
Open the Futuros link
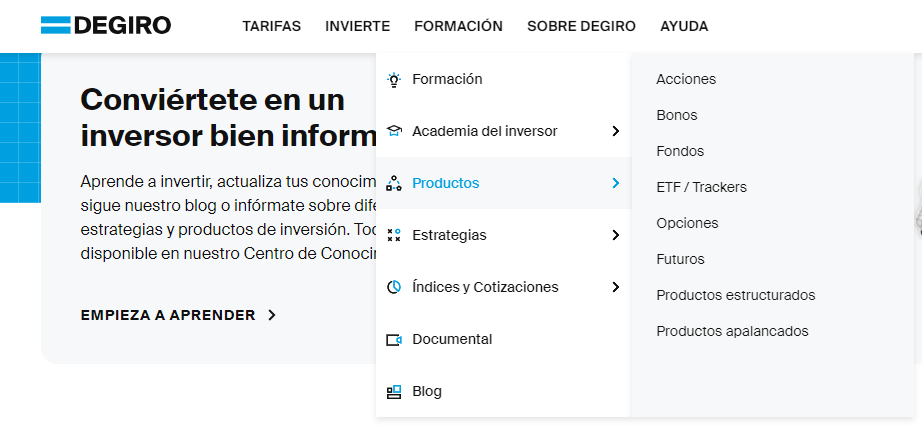click(680, 259)
